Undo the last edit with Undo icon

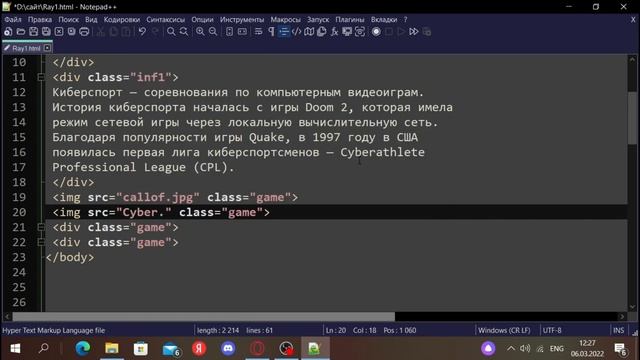click(142, 31)
